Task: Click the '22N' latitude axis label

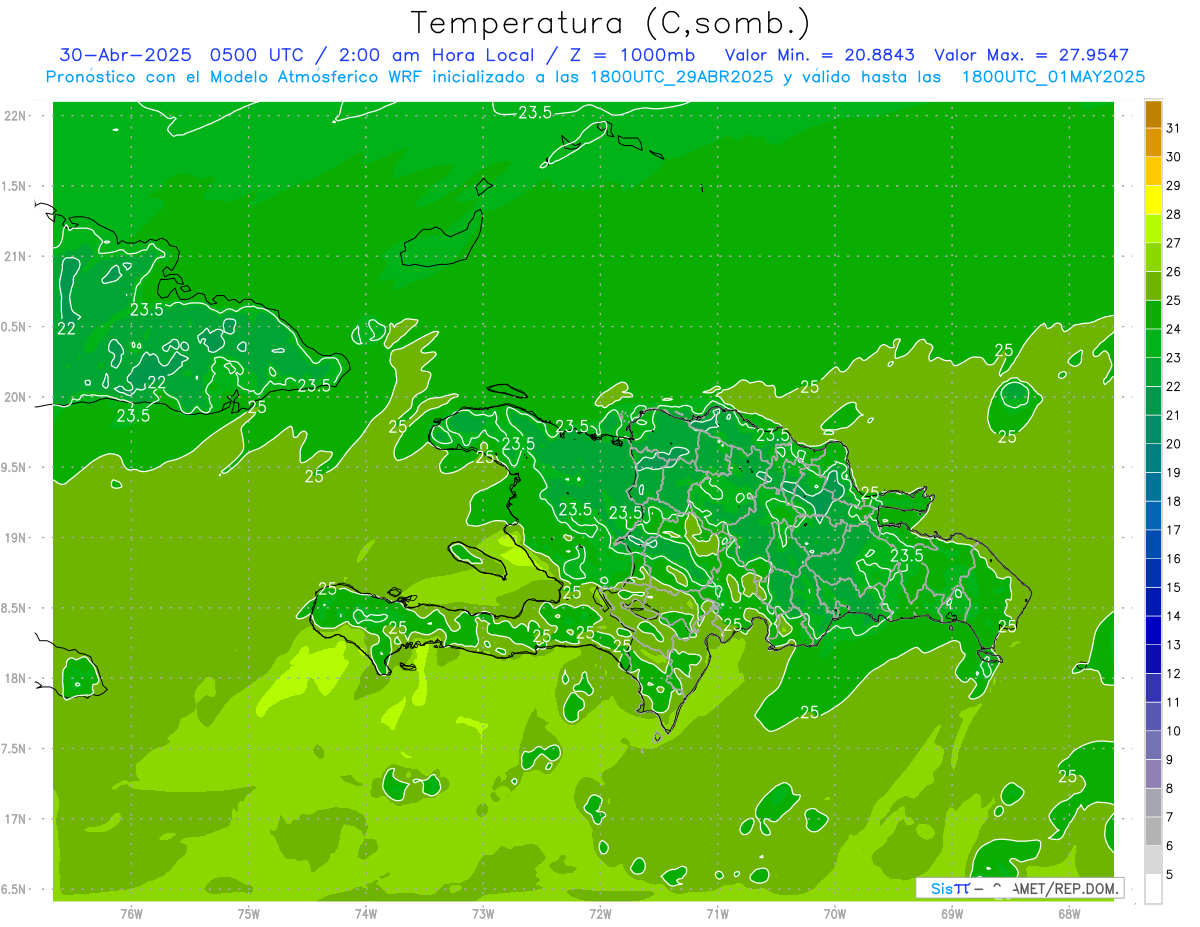Action: (15, 116)
